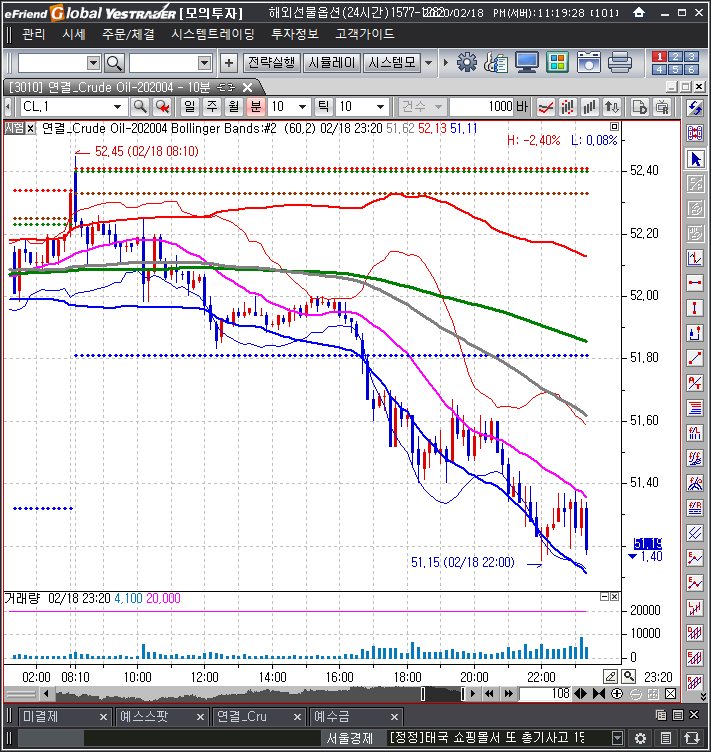Expand the minute interval dropdown showing 10
The image size is (711, 752).
tap(305, 106)
